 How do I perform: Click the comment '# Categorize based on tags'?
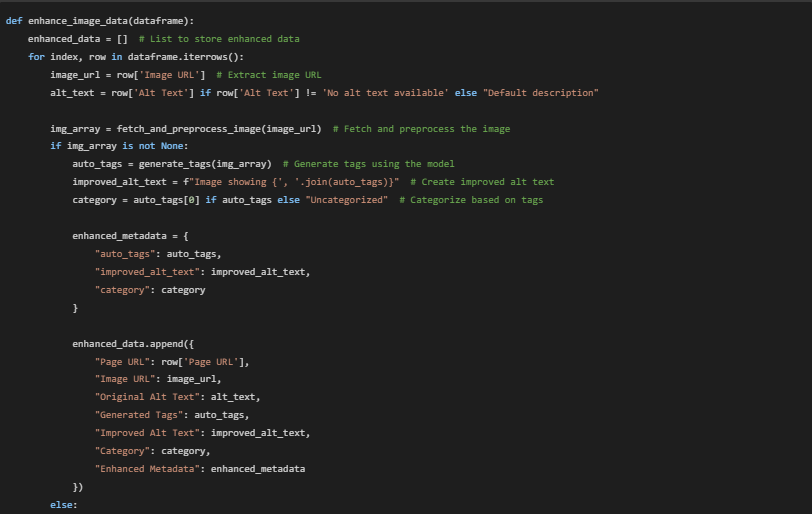(471, 200)
